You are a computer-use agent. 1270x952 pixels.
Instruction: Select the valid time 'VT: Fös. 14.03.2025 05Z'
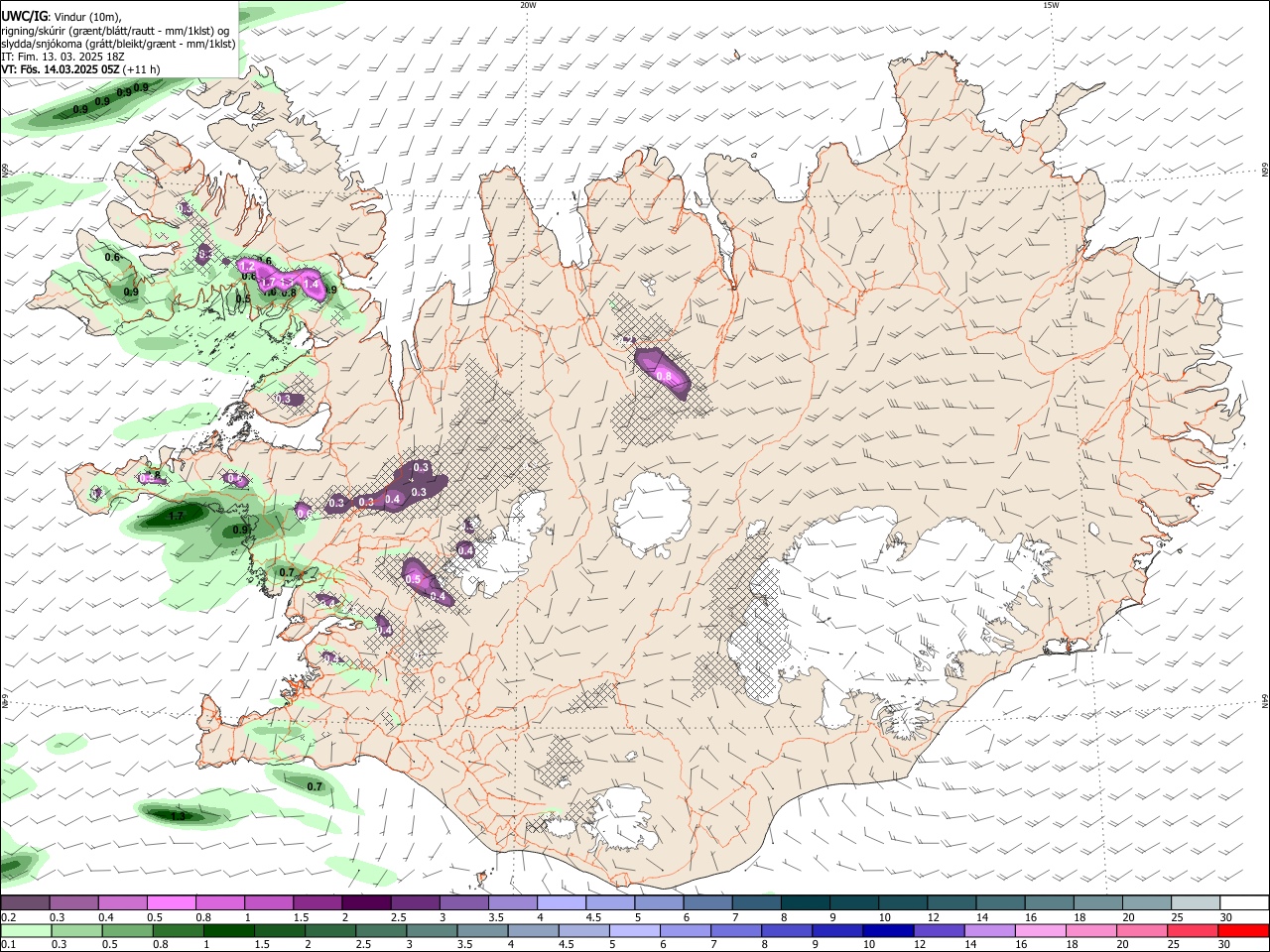(x=62, y=70)
